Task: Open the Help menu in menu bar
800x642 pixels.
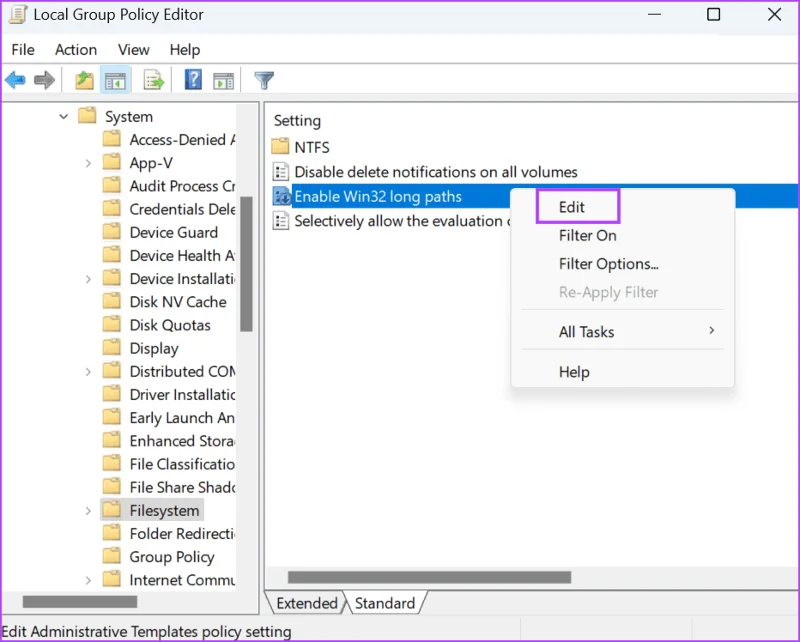Action: [x=185, y=50]
